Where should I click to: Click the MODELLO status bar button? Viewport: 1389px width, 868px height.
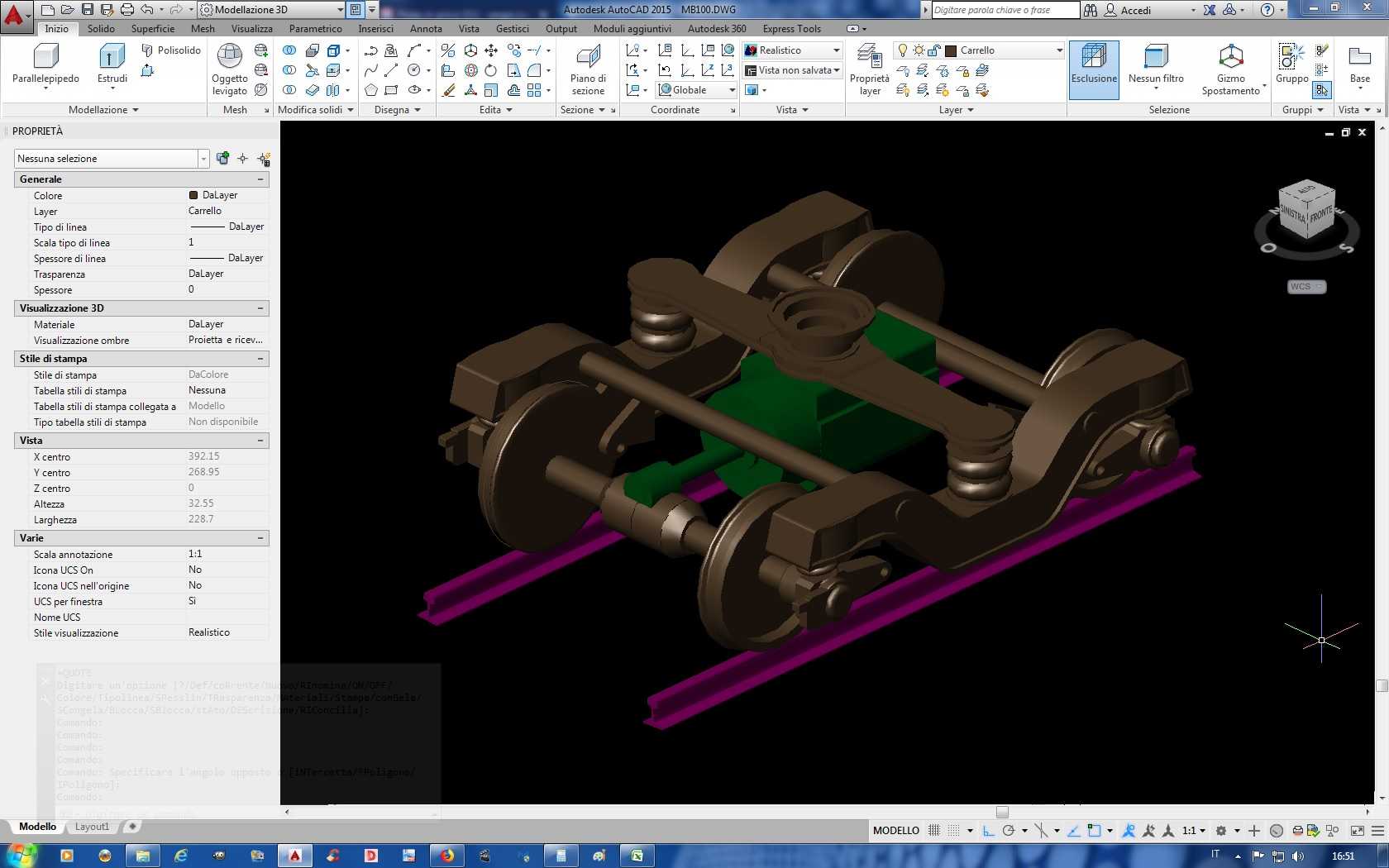896,831
